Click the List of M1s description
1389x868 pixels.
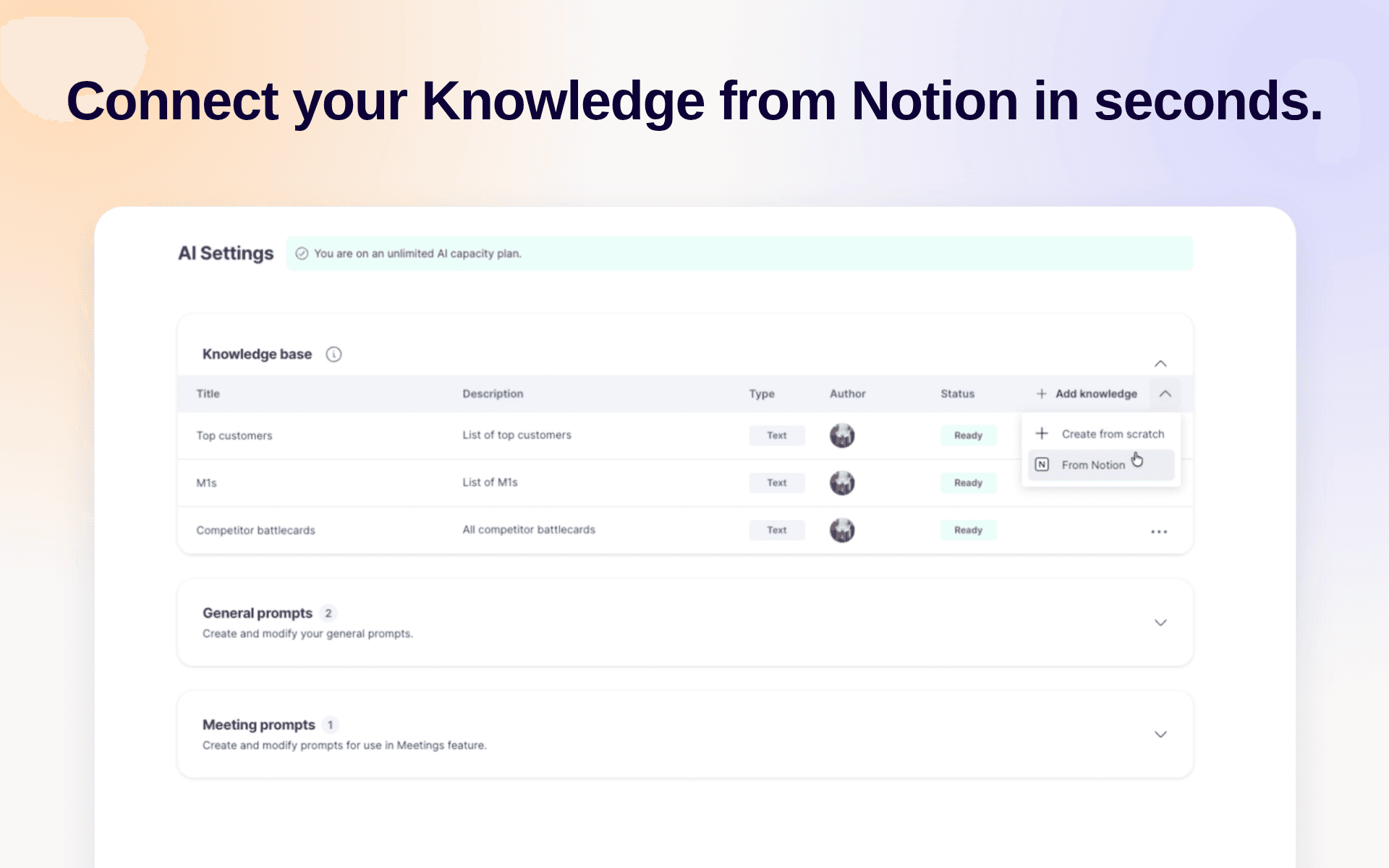coord(490,482)
